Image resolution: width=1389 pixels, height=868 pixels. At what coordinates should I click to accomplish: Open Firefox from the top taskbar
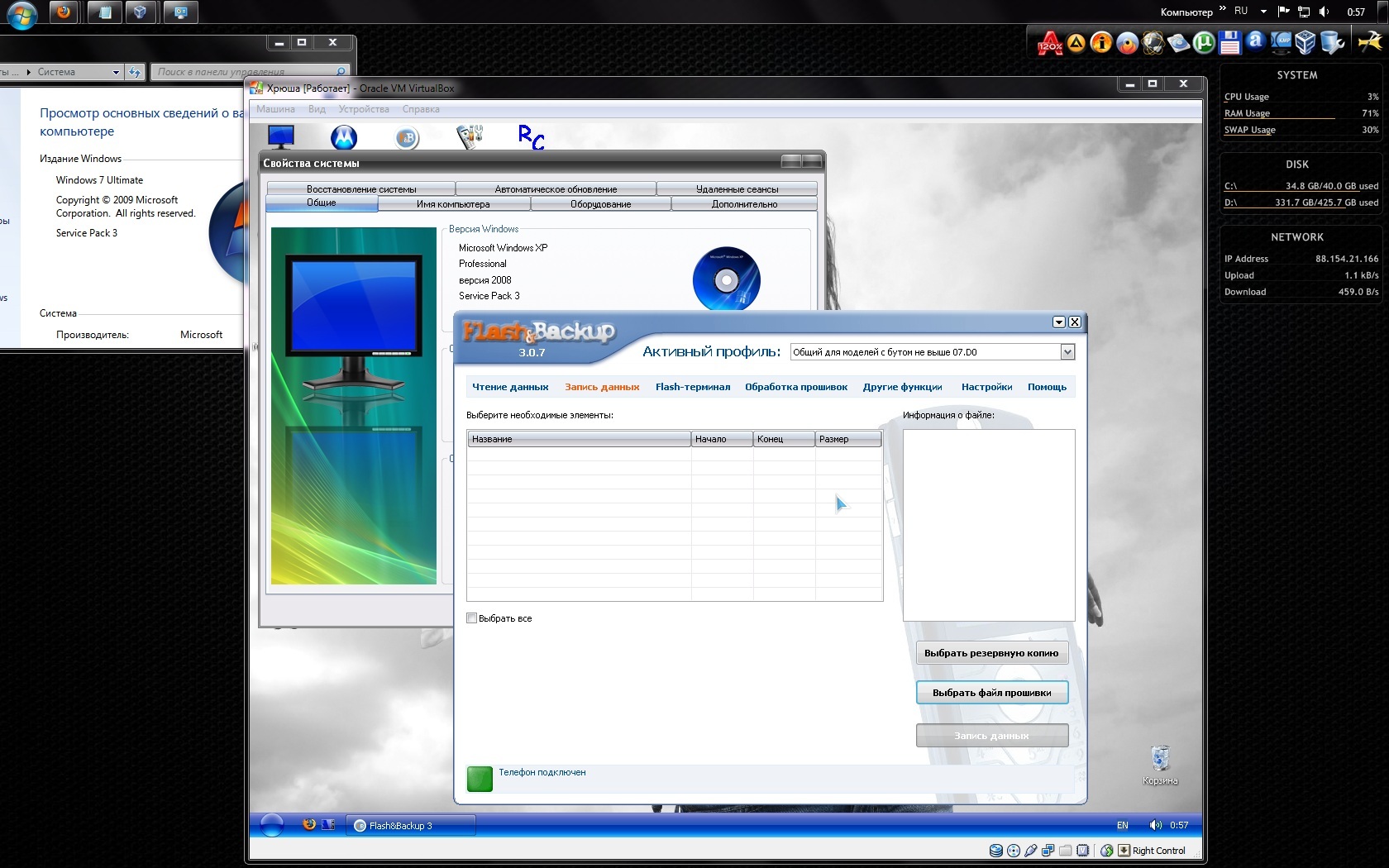pos(64,12)
